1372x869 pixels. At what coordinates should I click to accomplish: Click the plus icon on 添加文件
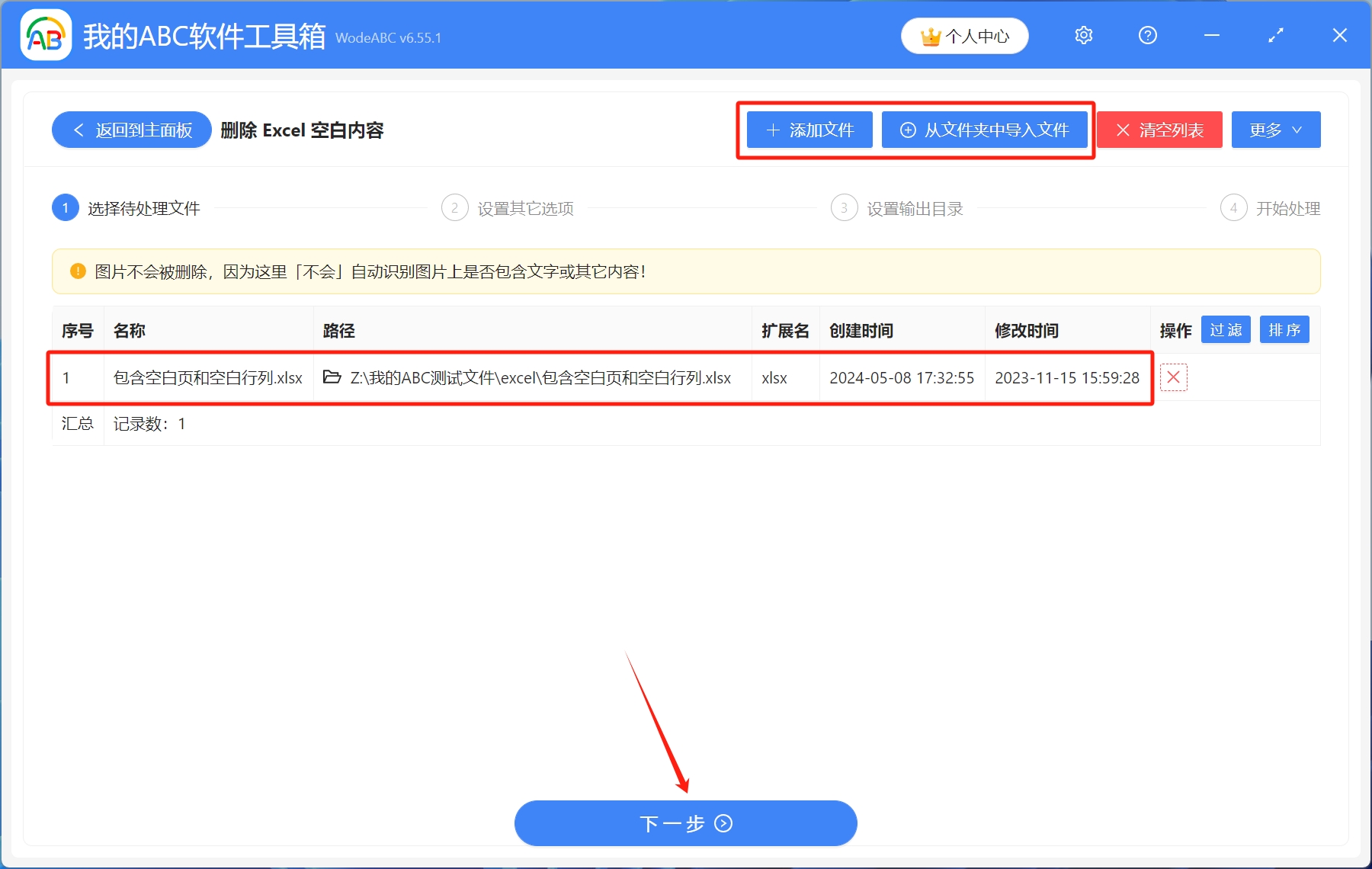coord(772,130)
